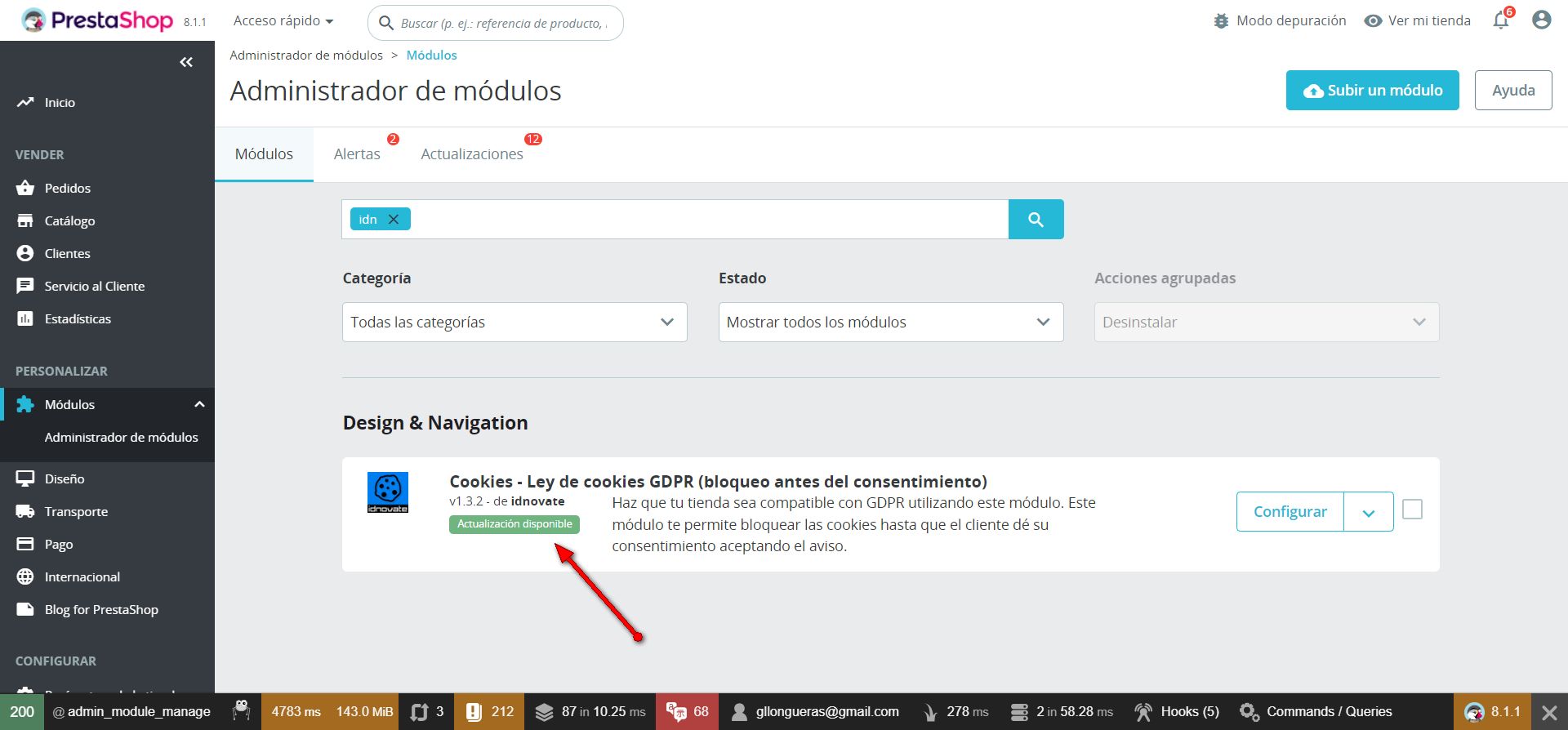The width and height of the screenshot is (1568, 730).
Task: Click the Diseño monitor icon
Action: tap(25, 479)
